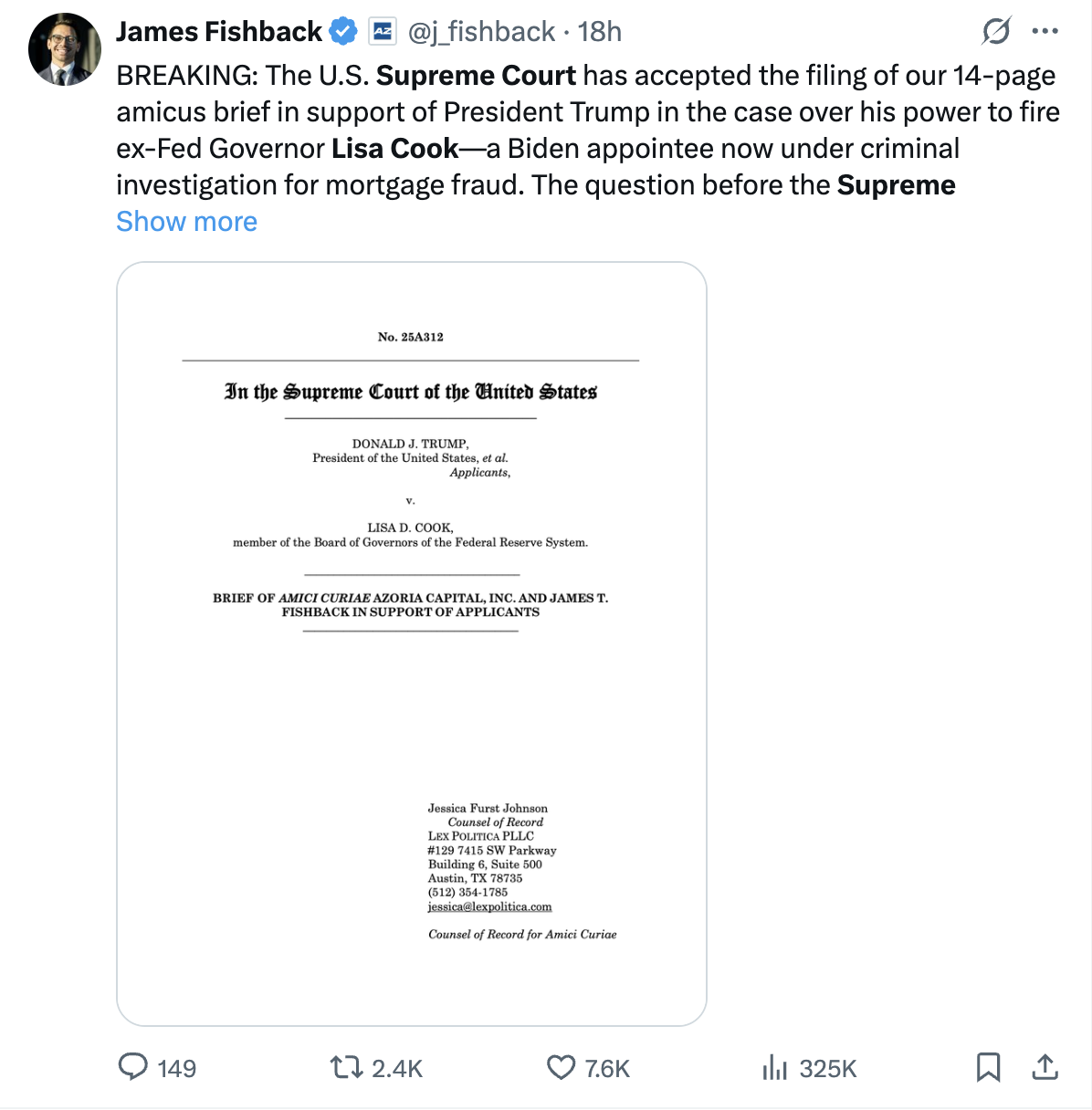Click the Grok explain-post icon

click(995, 32)
